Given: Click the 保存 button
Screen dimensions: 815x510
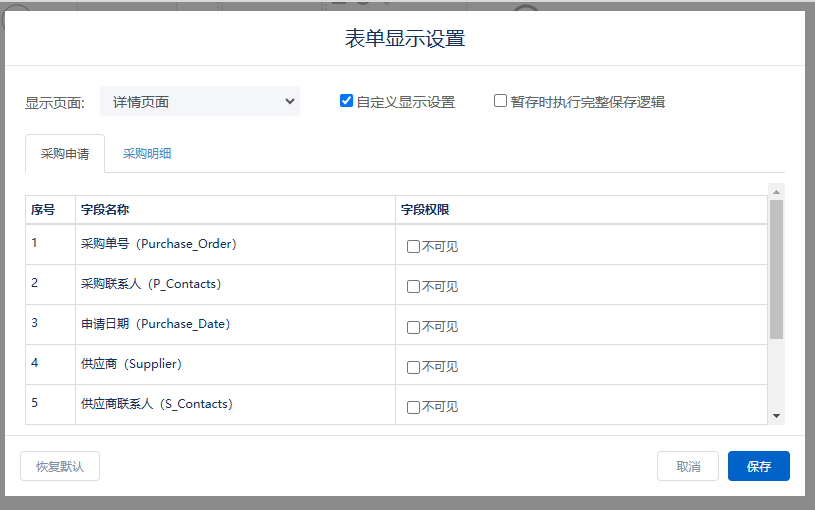Looking at the screenshot, I should pyautogui.click(x=758, y=466).
